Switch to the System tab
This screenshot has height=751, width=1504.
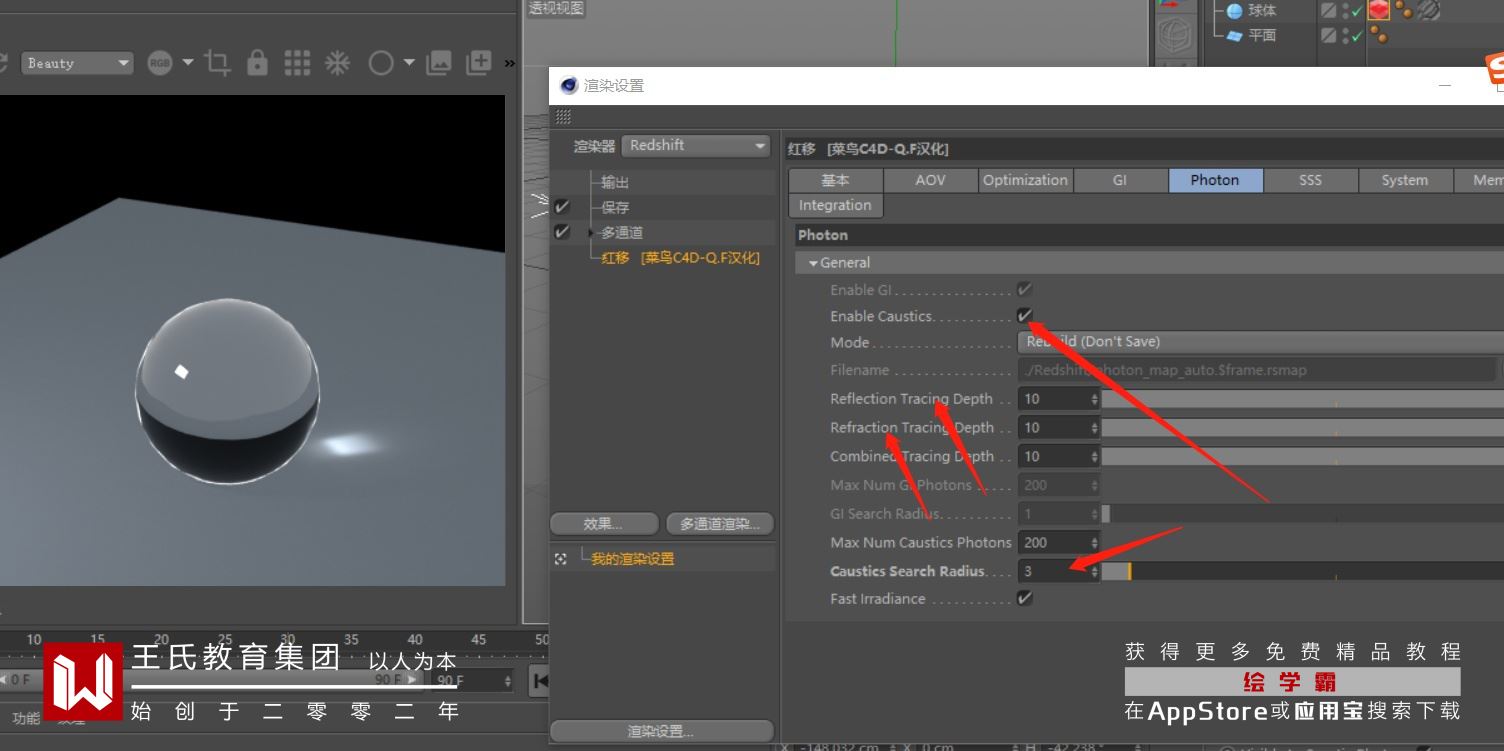pos(1405,180)
